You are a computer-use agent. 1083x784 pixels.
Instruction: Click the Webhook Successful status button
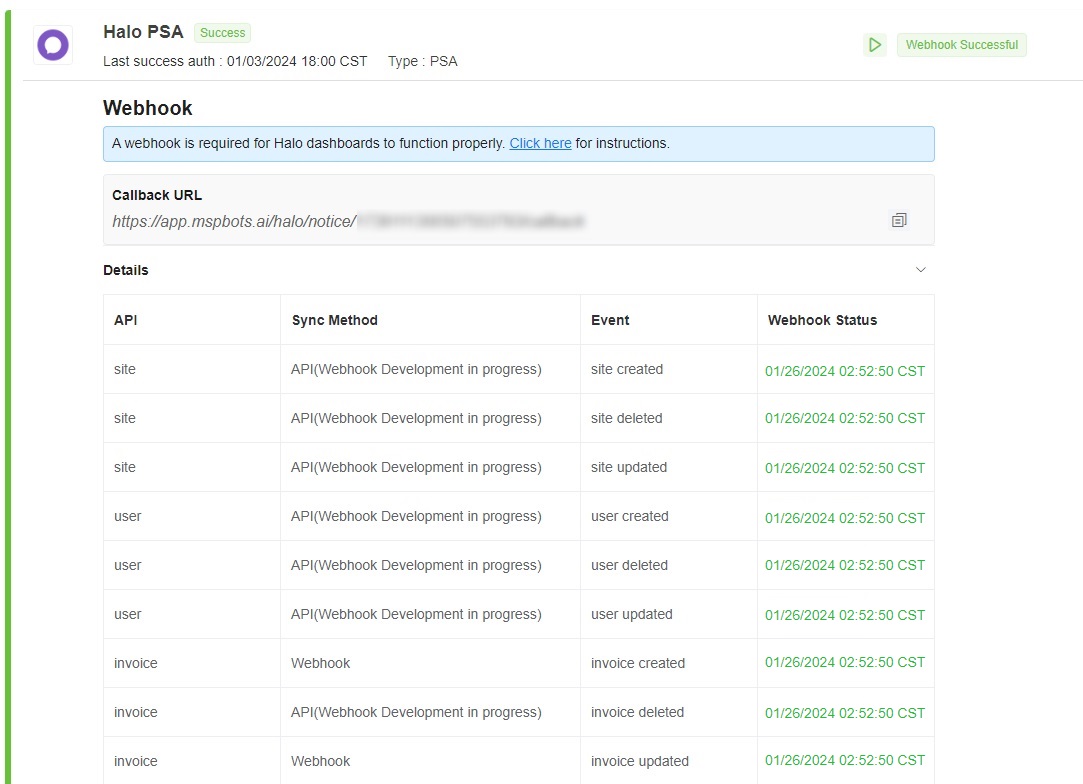(x=961, y=45)
